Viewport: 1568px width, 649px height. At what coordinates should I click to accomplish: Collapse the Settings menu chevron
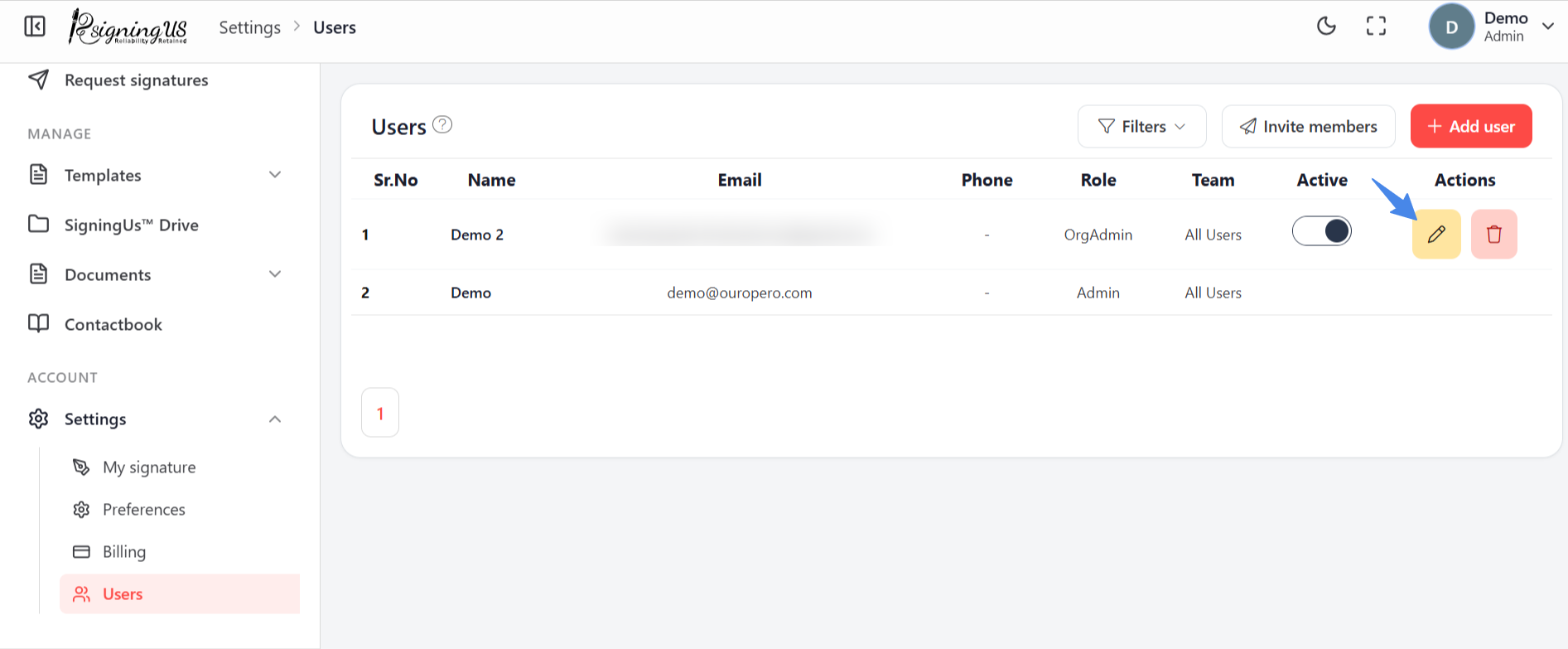click(275, 419)
